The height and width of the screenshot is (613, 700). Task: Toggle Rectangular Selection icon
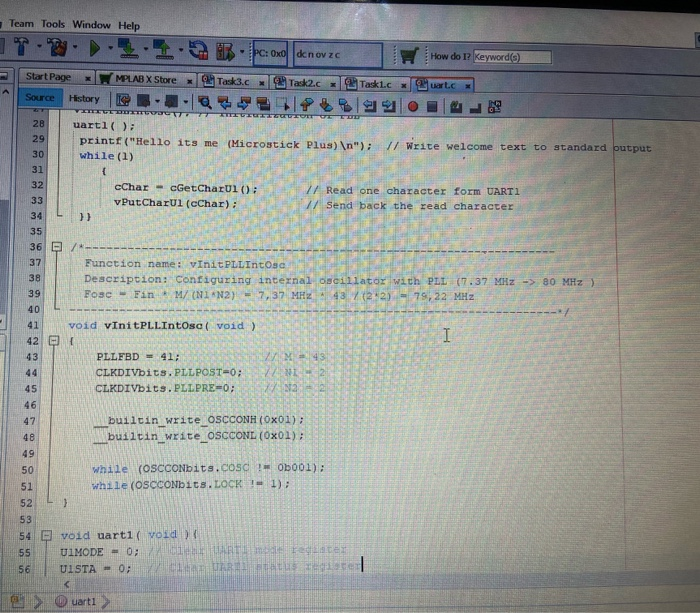(x=283, y=104)
